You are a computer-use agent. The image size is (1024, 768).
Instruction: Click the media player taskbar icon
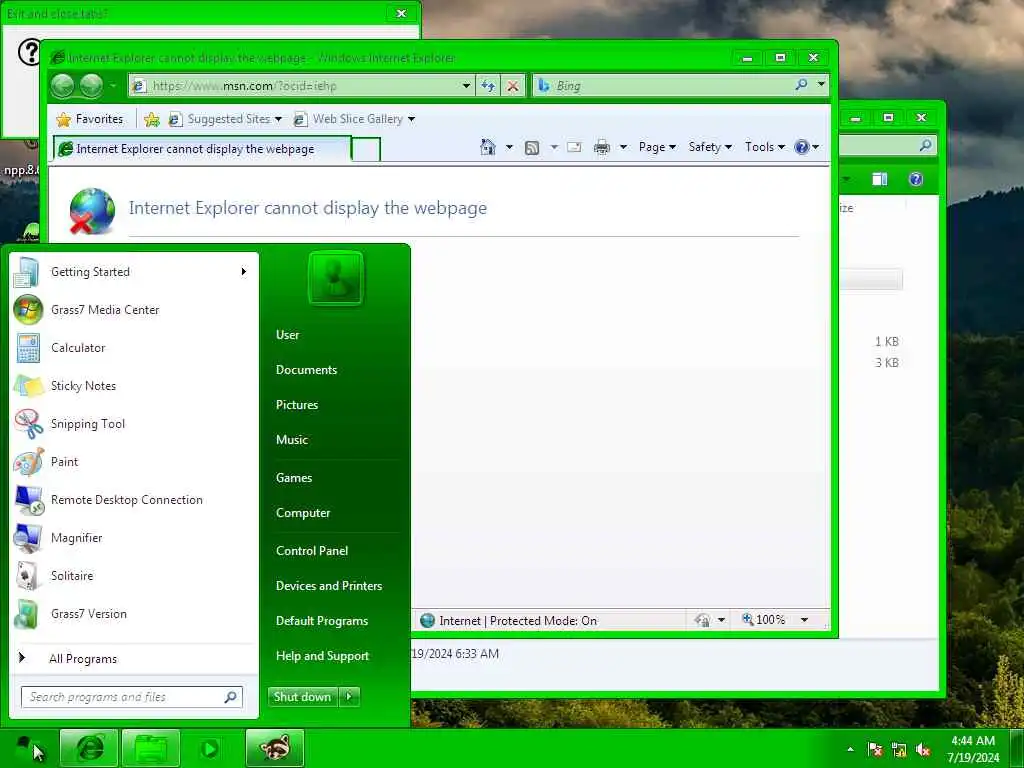[x=210, y=748]
